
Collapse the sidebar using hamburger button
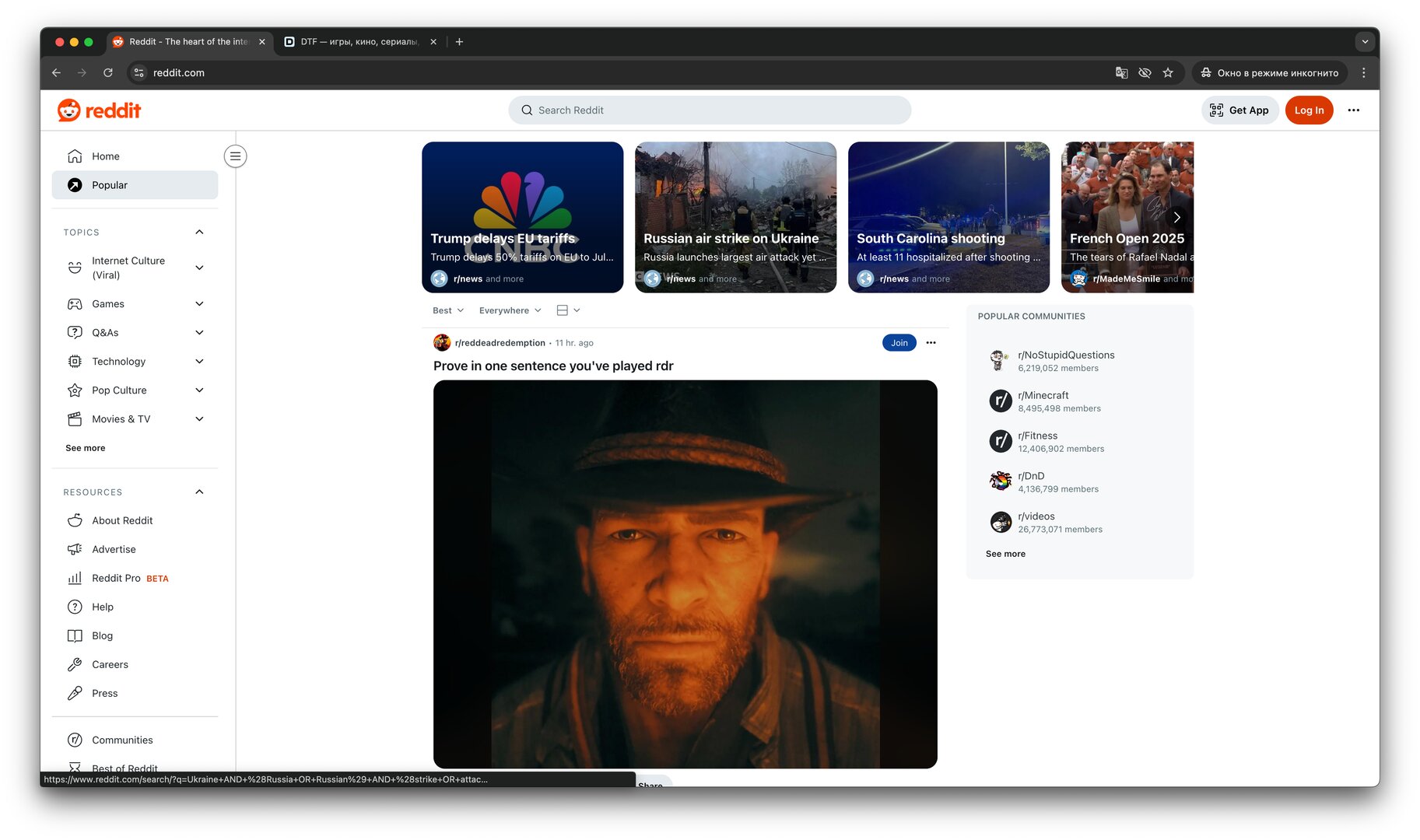[x=235, y=156]
